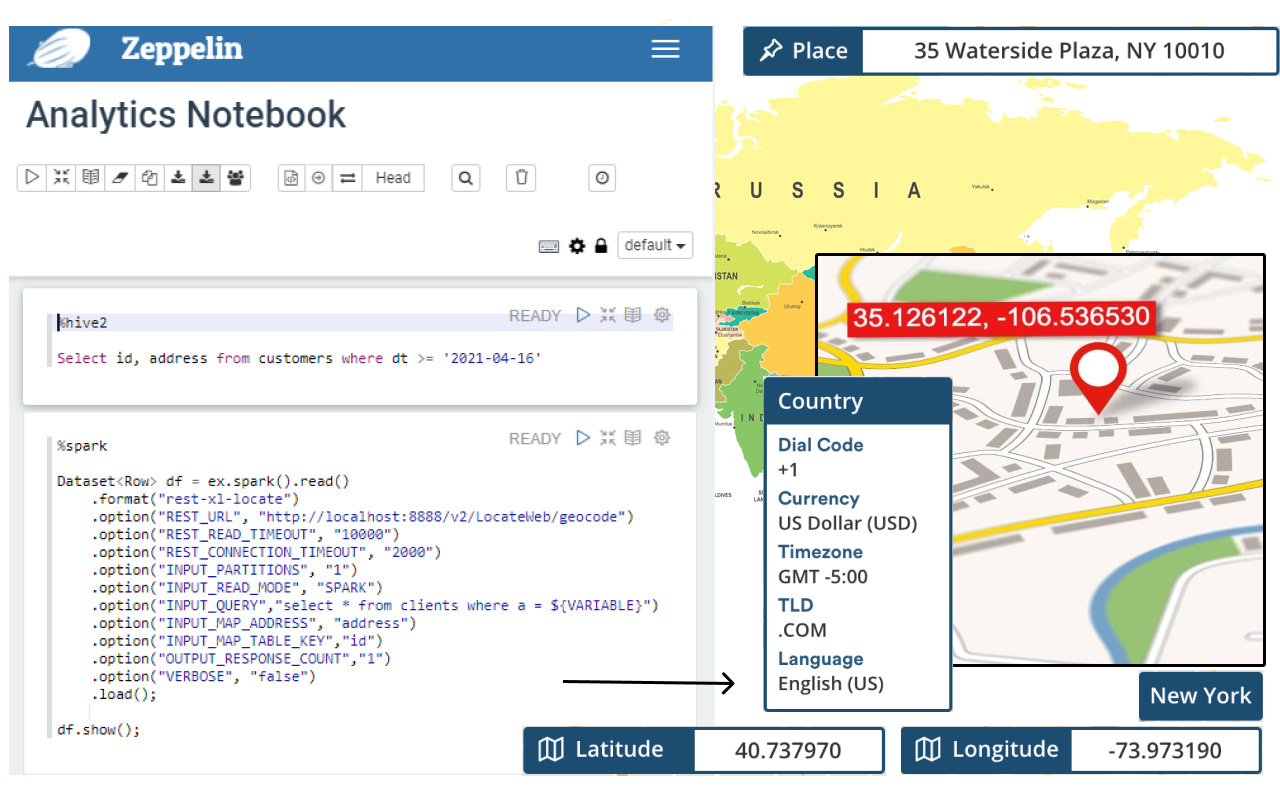
Task: Click the Country panel header
Action: pyautogui.click(x=858, y=401)
